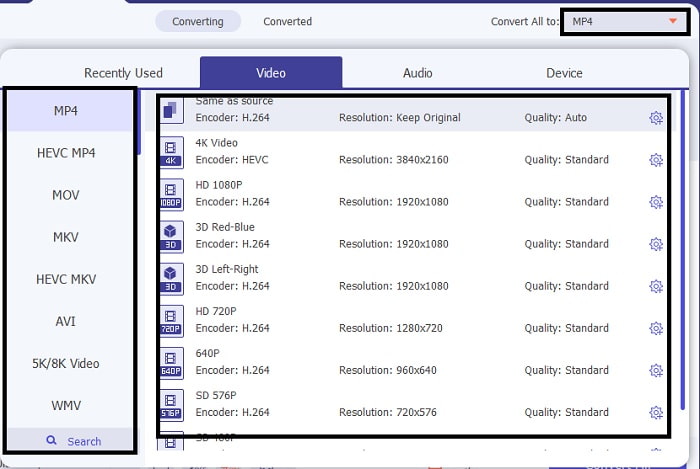Choose HEVC MP4 from the format list
The width and height of the screenshot is (700, 469).
(x=66, y=153)
